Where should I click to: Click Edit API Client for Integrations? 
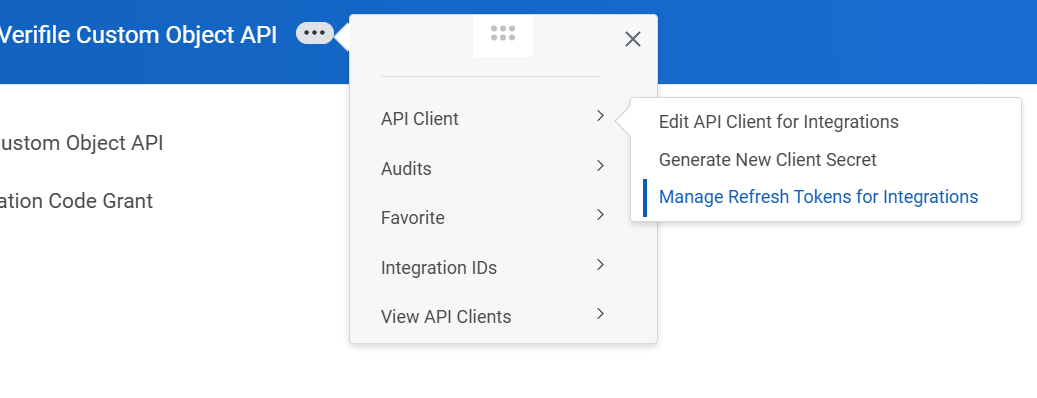pos(778,122)
